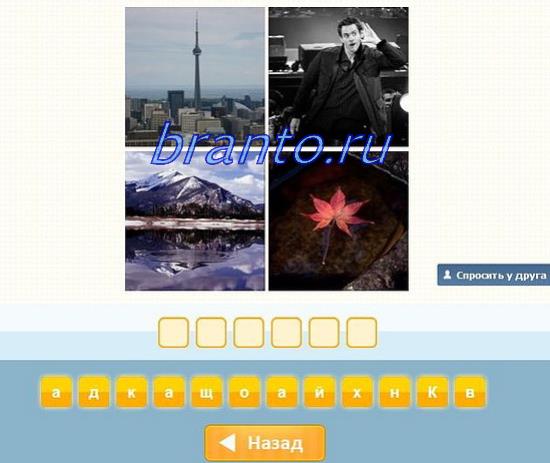Click the person icon on Спросить у друга
550x463 pixels.
pyautogui.click(x=447, y=275)
